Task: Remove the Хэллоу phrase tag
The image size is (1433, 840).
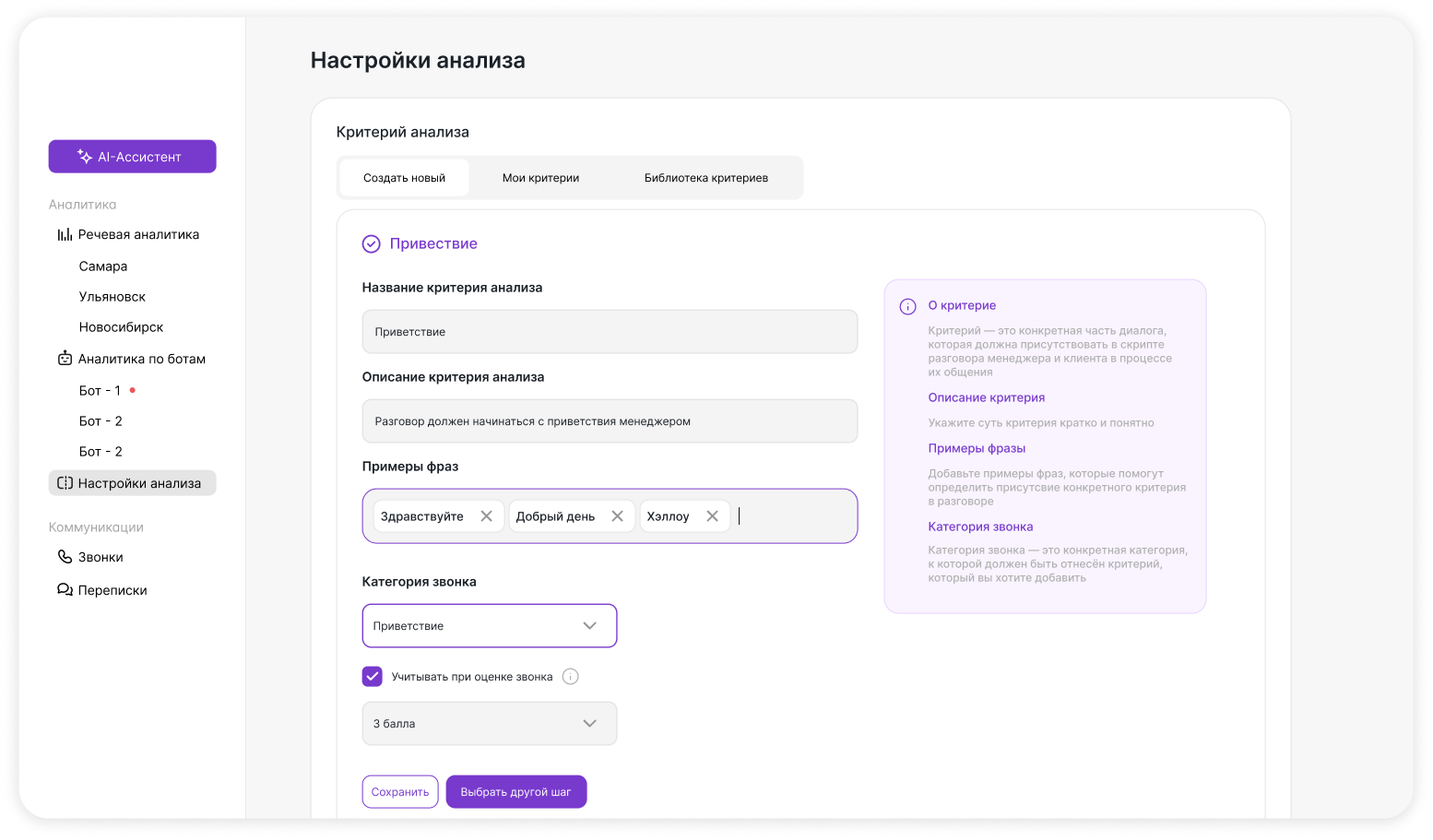Action: click(712, 516)
